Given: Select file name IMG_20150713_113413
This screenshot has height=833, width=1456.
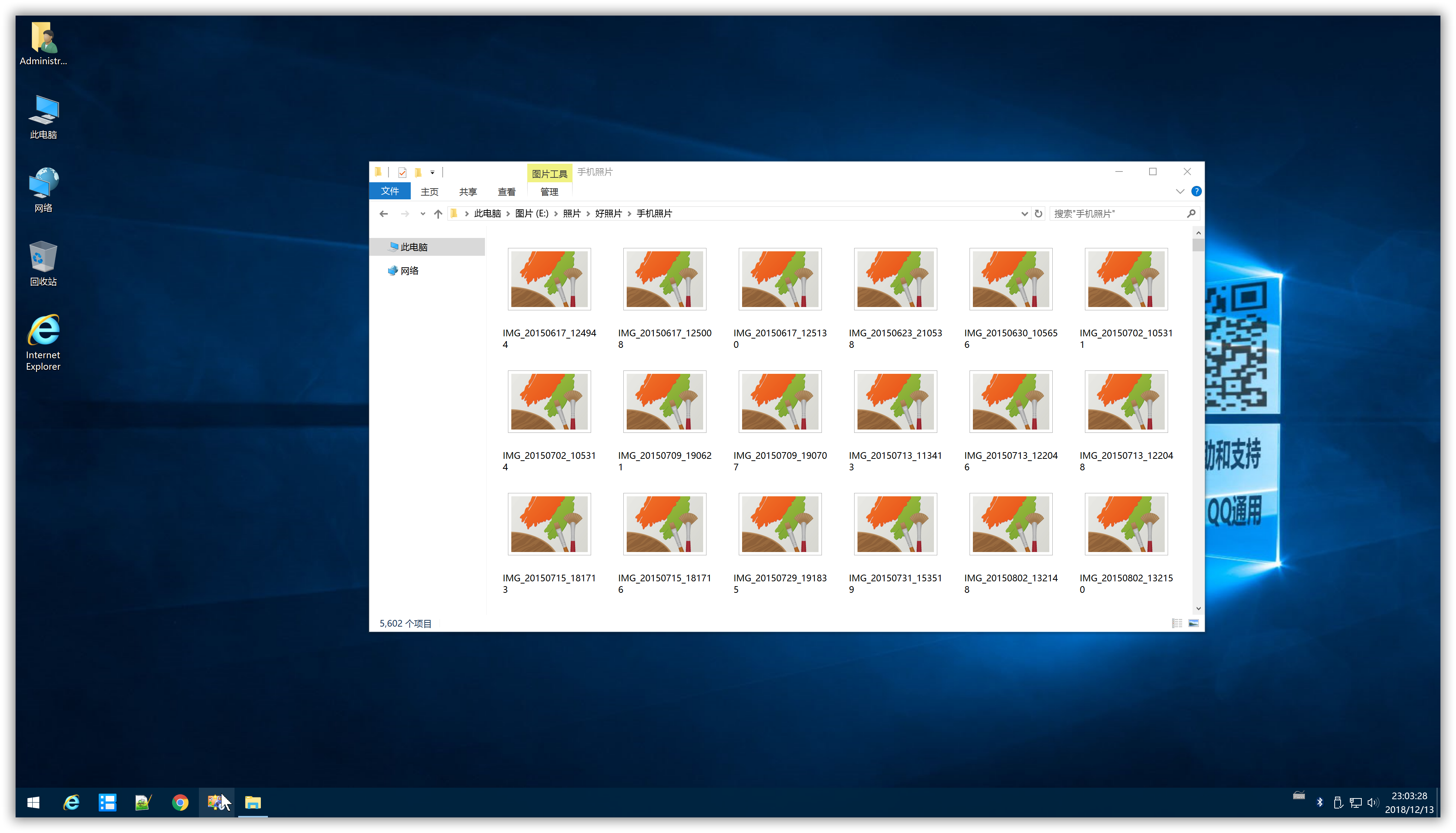Looking at the screenshot, I should point(896,461).
